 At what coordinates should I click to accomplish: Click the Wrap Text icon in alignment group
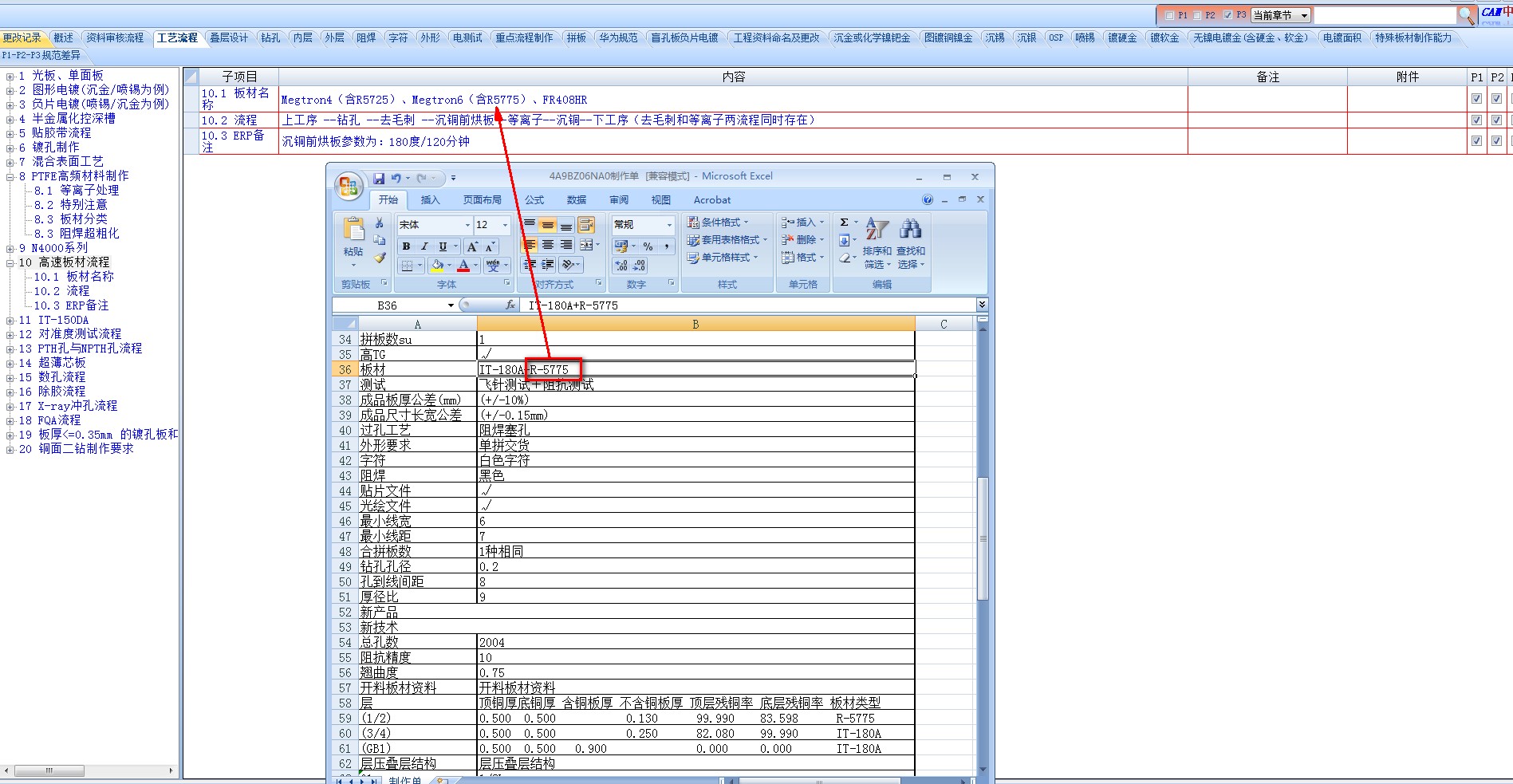pyautogui.click(x=586, y=225)
